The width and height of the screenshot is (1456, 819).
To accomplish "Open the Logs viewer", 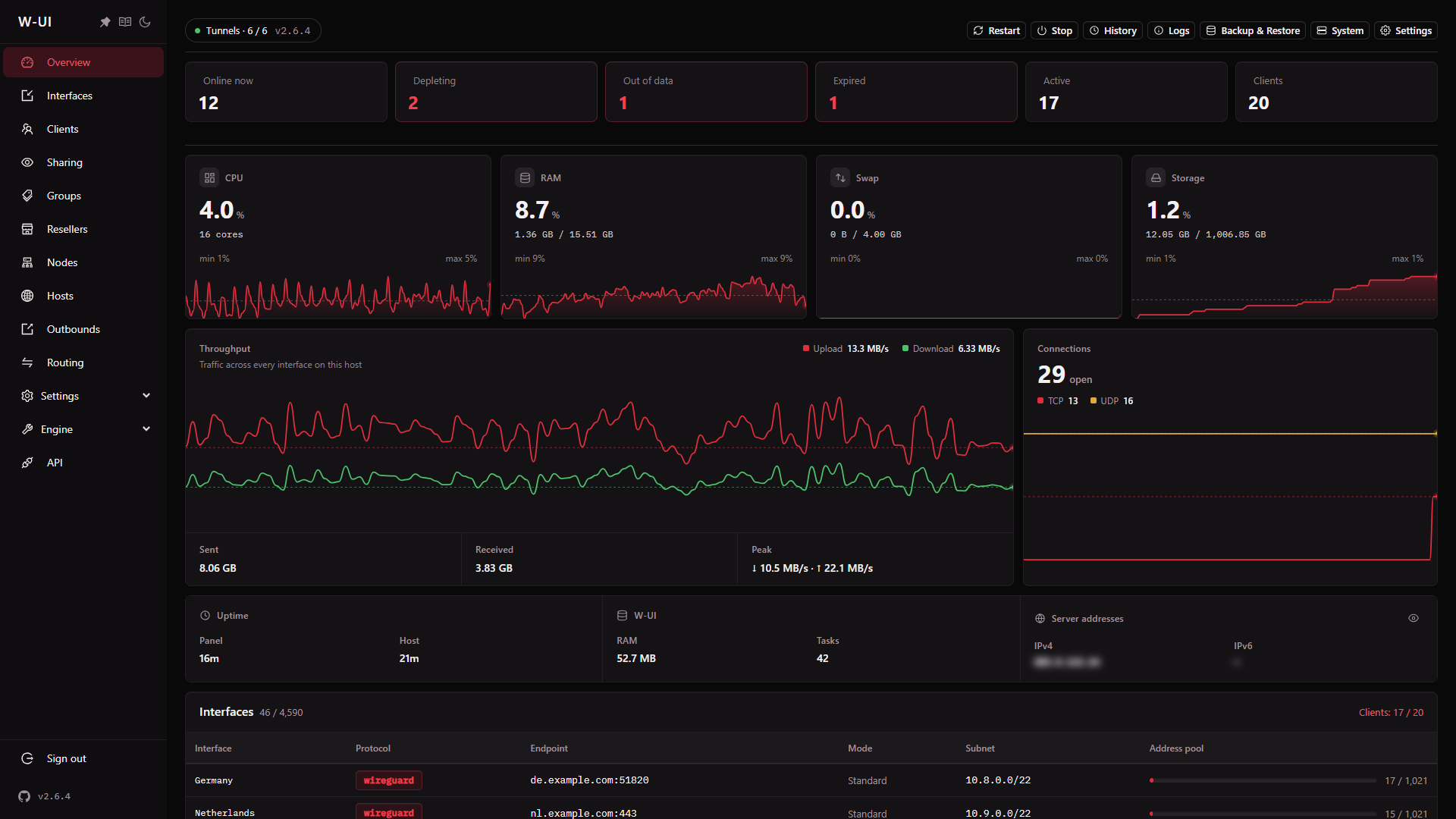I will pyautogui.click(x=1171, y=30).
